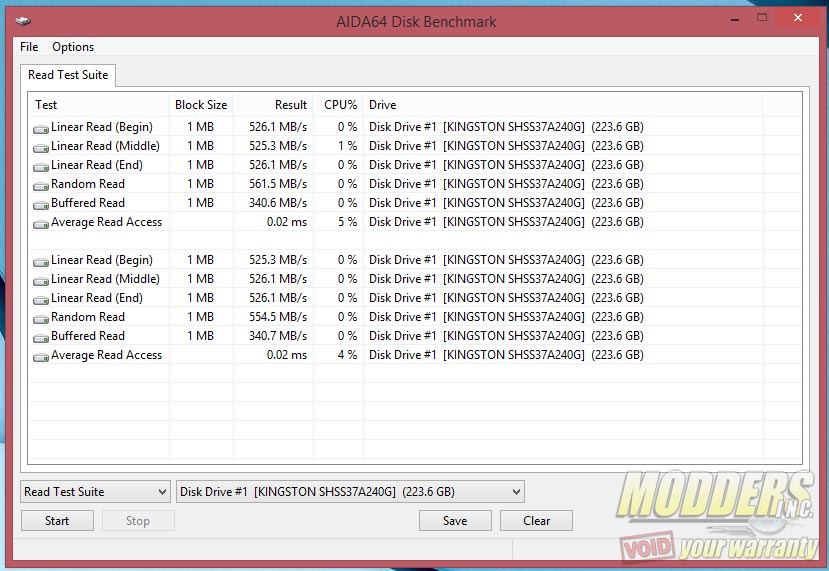The width and height of the screenshot is (829, 571).
Task: Click drive icon of the 554.5 MB/s Random Read row
Action: coord(41,319)
